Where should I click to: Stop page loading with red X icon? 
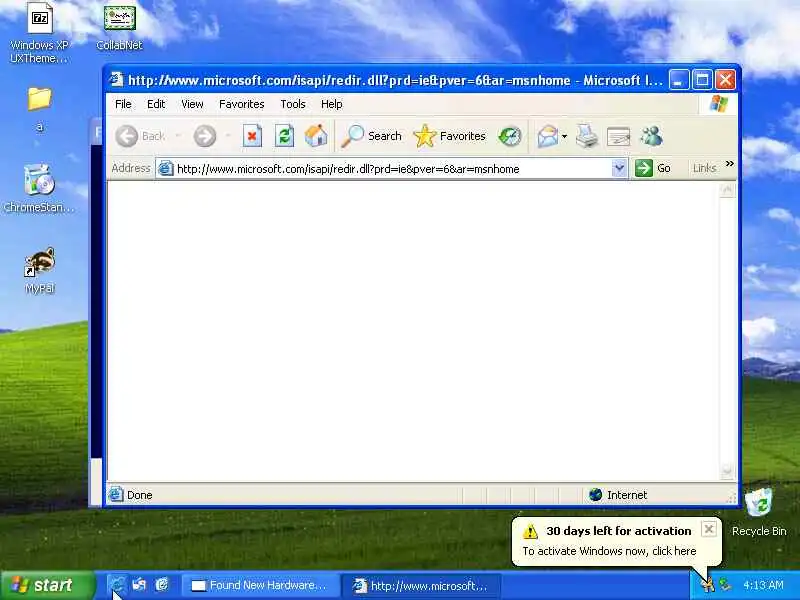252,136
